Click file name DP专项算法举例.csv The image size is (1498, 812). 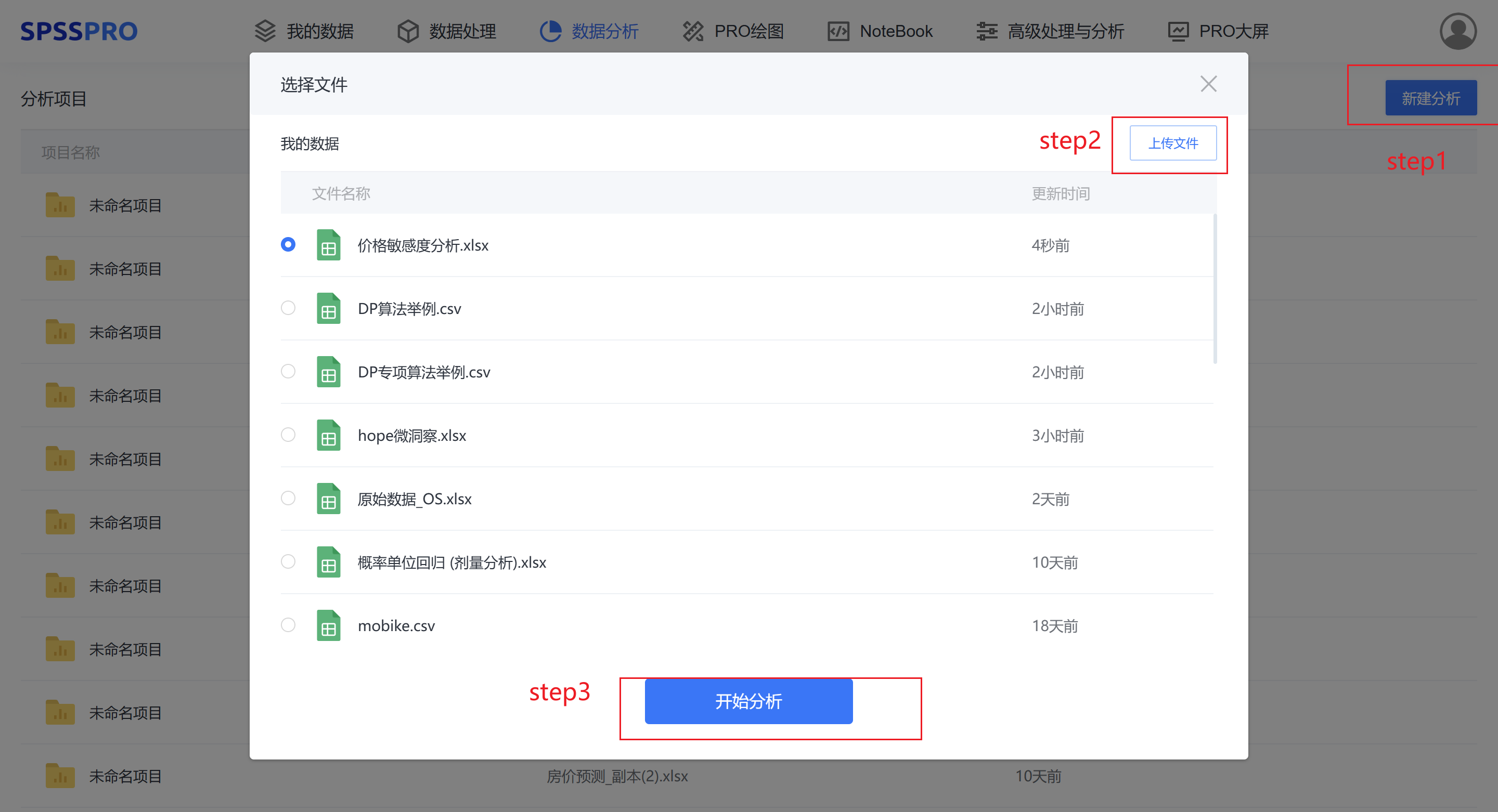point(424,372)
